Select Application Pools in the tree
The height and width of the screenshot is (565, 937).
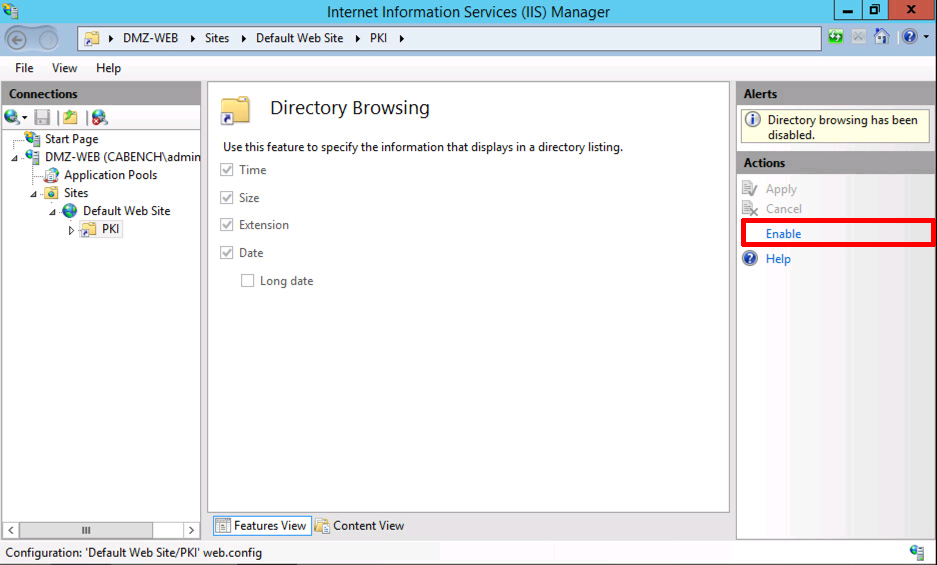tap(111, 175)
